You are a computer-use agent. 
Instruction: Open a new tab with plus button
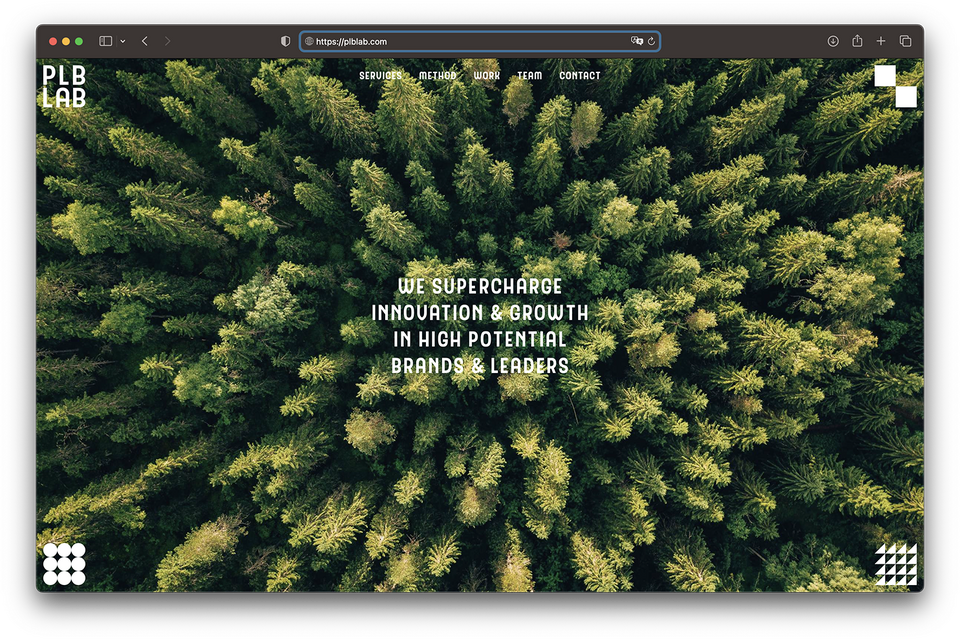pos(881,41)
